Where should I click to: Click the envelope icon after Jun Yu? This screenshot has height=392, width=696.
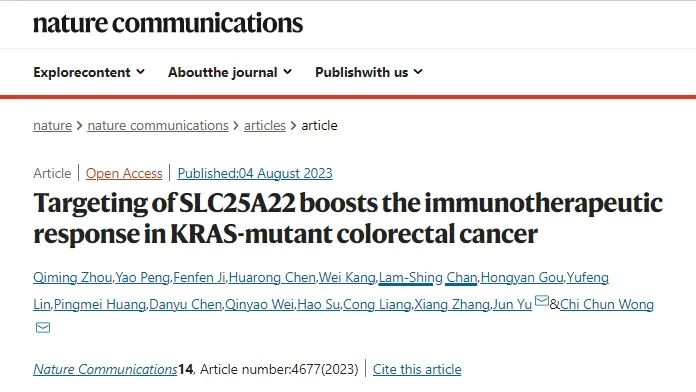tap(542, 301)
